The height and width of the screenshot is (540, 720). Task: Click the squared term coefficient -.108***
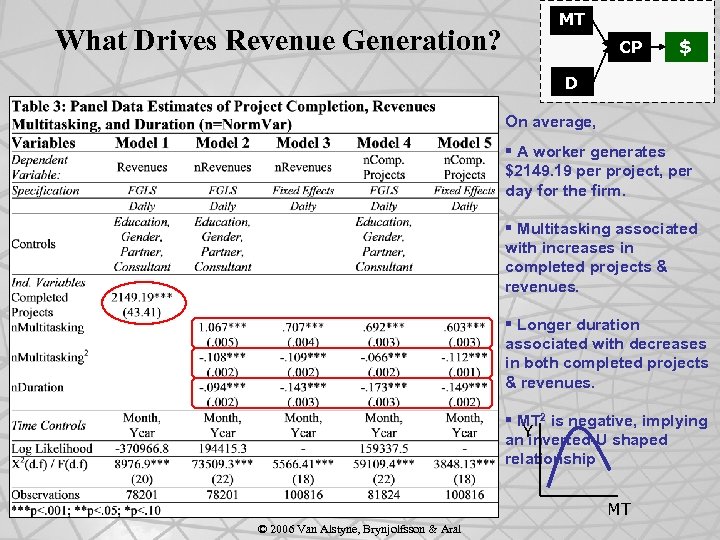(223, 357)
